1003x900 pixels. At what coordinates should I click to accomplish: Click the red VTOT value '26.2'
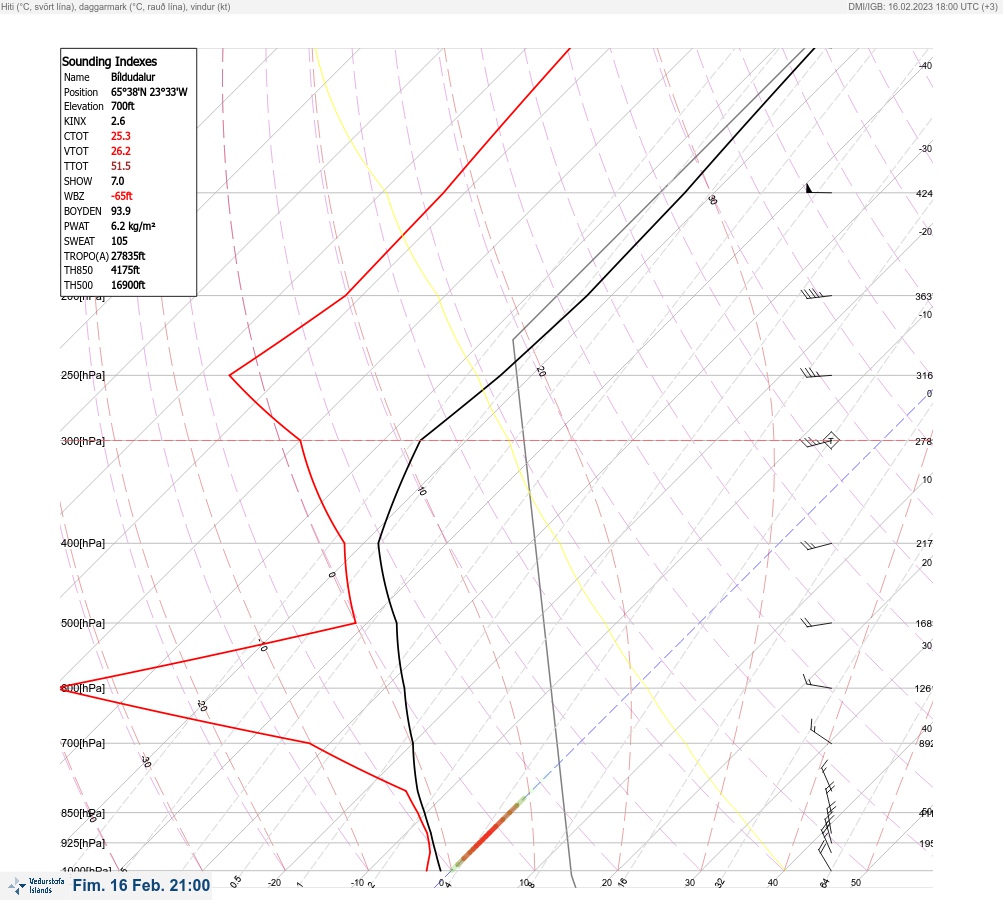coord(121,151)
